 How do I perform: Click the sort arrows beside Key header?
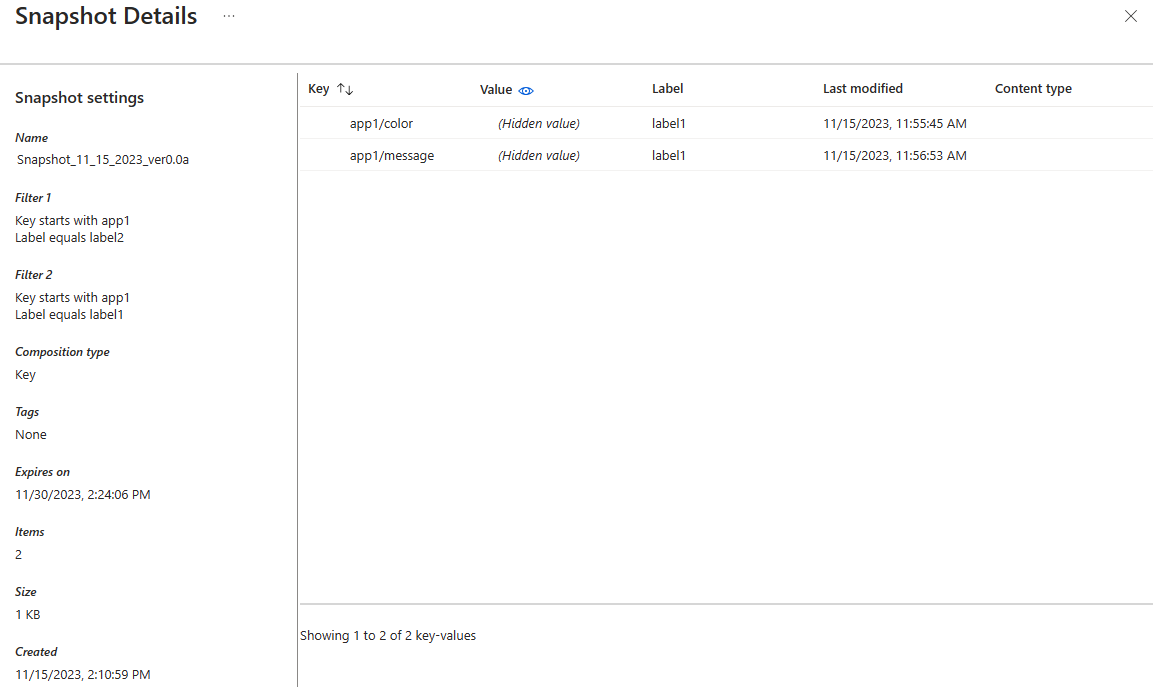click(x=344, y=88)
